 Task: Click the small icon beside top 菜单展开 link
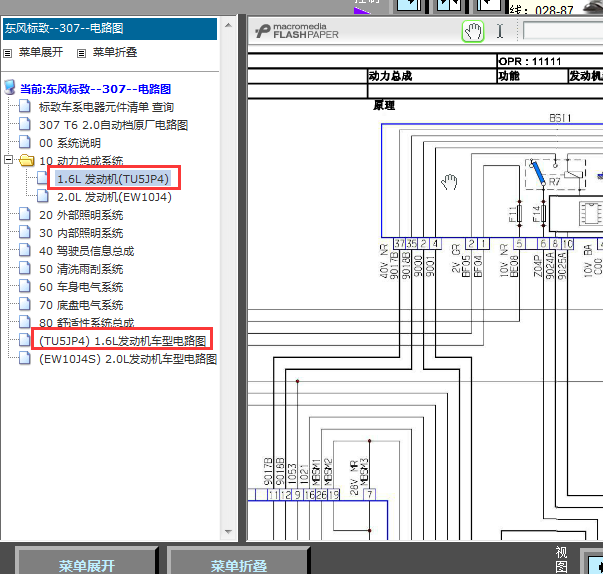pyautogui.click(x=7, y=53)
